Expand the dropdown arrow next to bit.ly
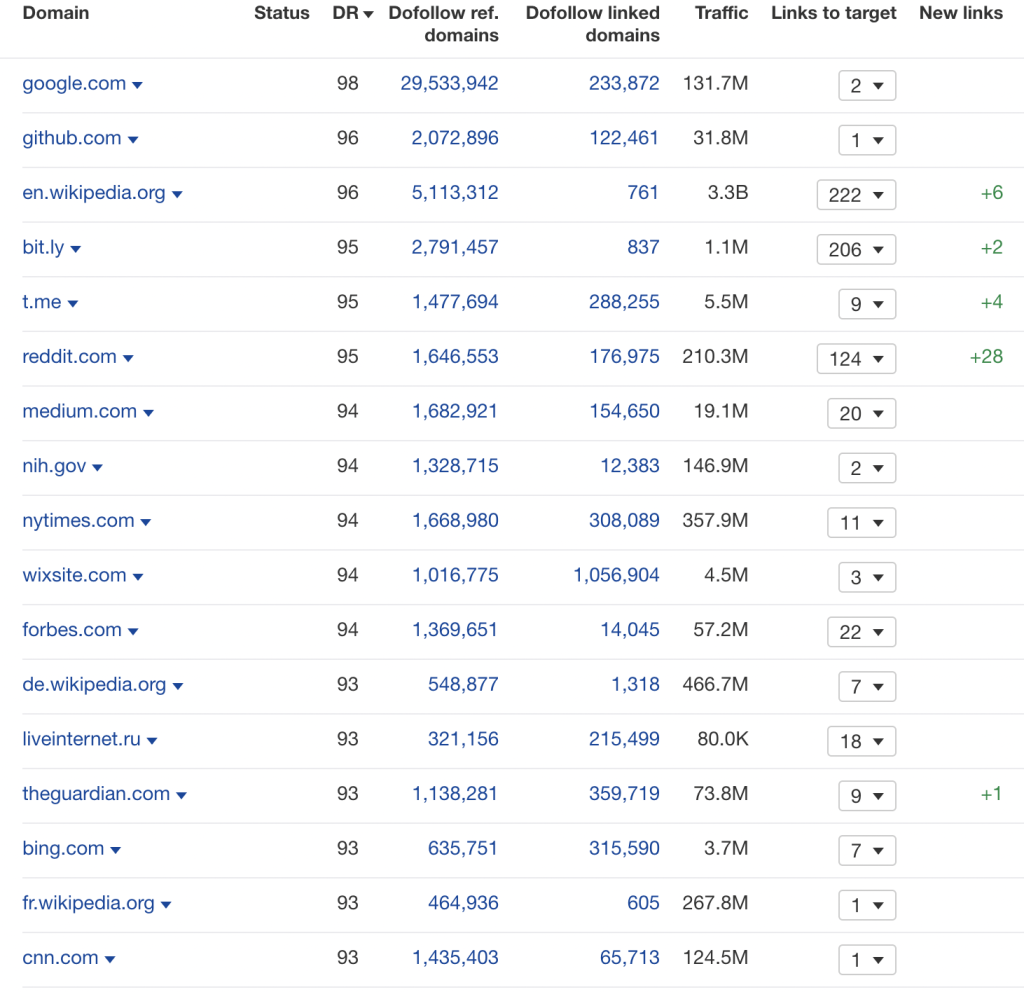Image resolution: width=1024 pixels, height=992 pixels. click(75, 249)
